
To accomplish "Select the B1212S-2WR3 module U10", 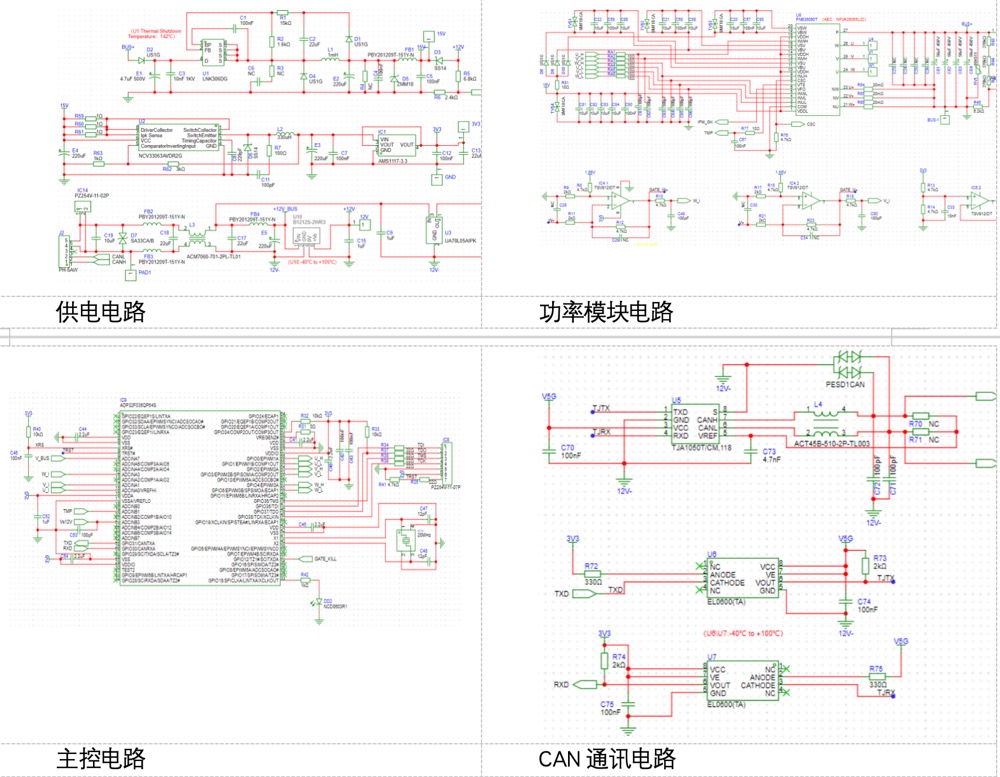I will point(308,239).
